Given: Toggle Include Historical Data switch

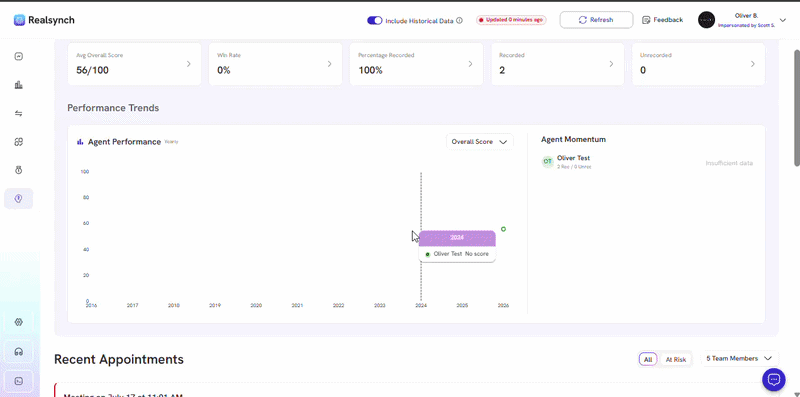Looking at the screenshot, I should [374, 20].
